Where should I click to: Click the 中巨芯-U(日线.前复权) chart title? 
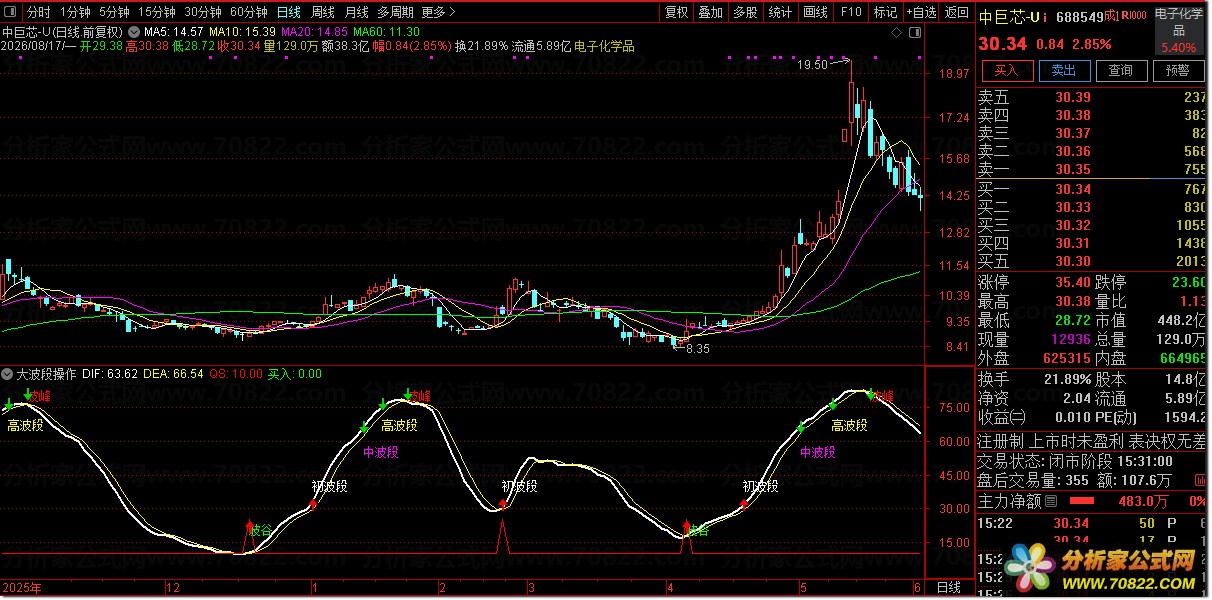point(63,32)
